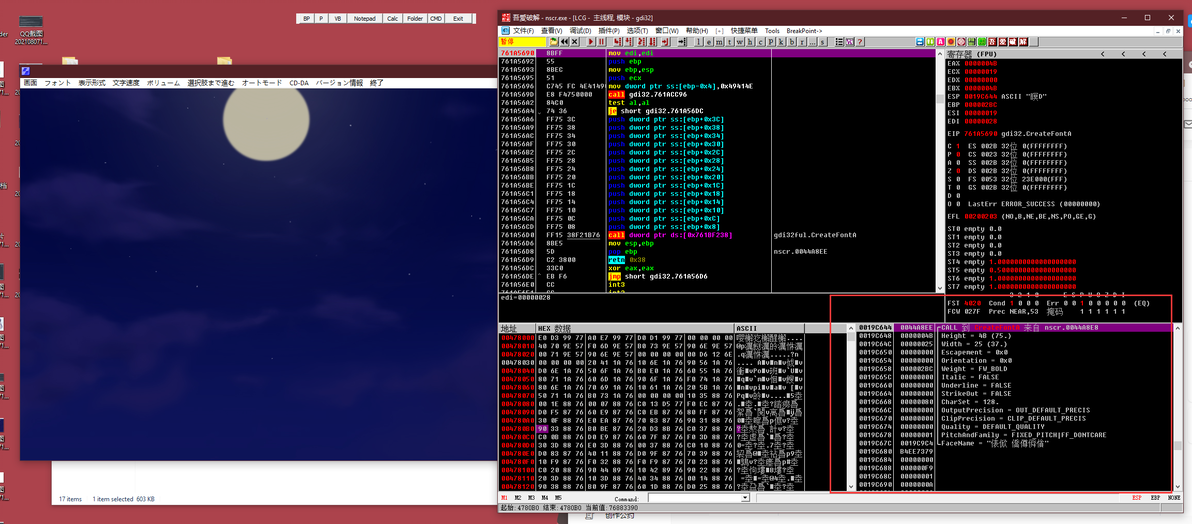Screen dimensions: 1192x524
Task: Click the Step into toolbar icon
Action: 618,41
